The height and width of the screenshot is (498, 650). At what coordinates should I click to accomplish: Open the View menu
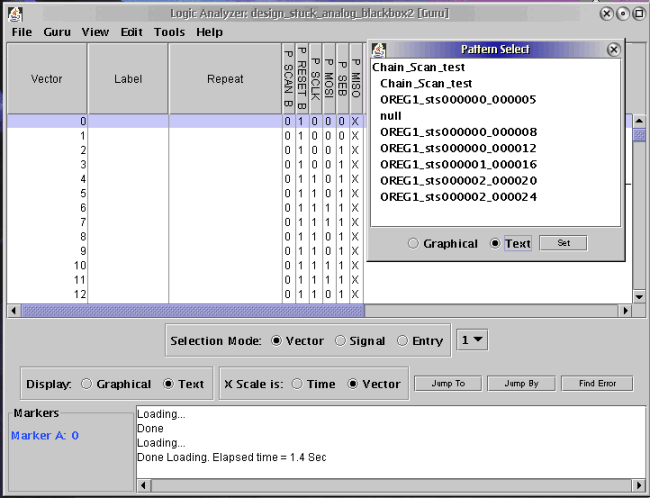95,32
